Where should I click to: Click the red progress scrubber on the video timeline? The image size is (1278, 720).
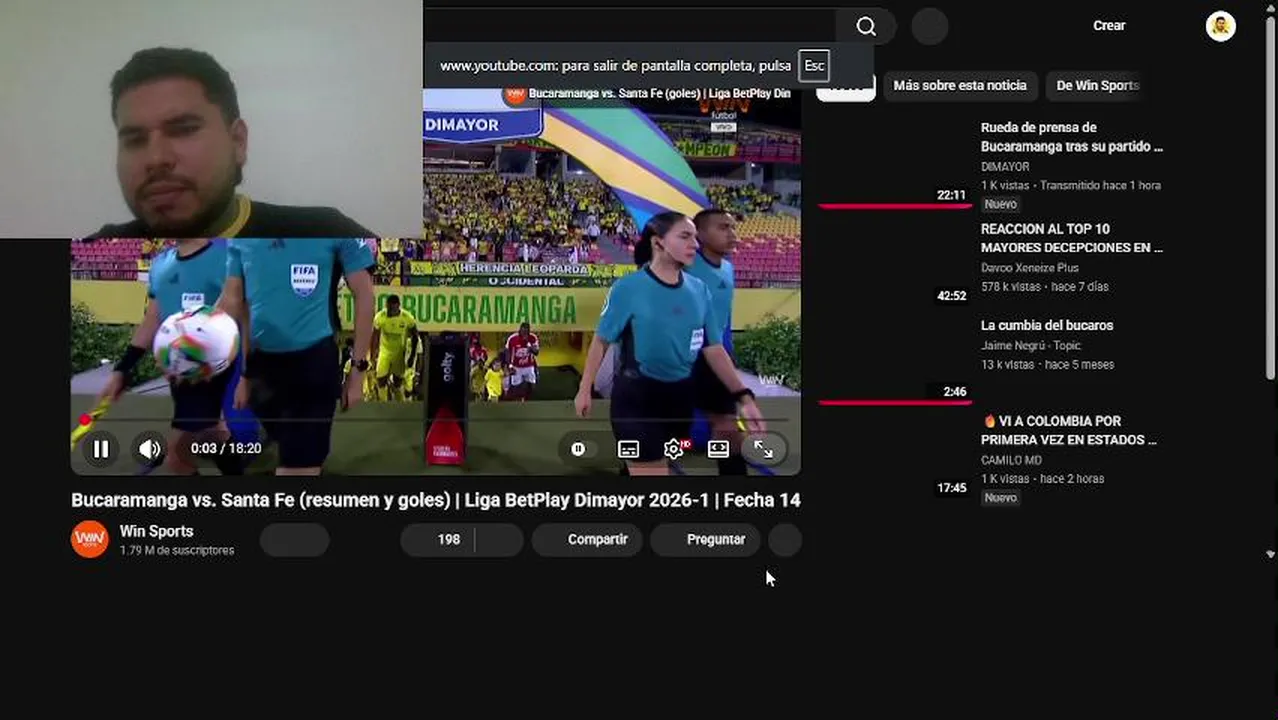(84, 420)
